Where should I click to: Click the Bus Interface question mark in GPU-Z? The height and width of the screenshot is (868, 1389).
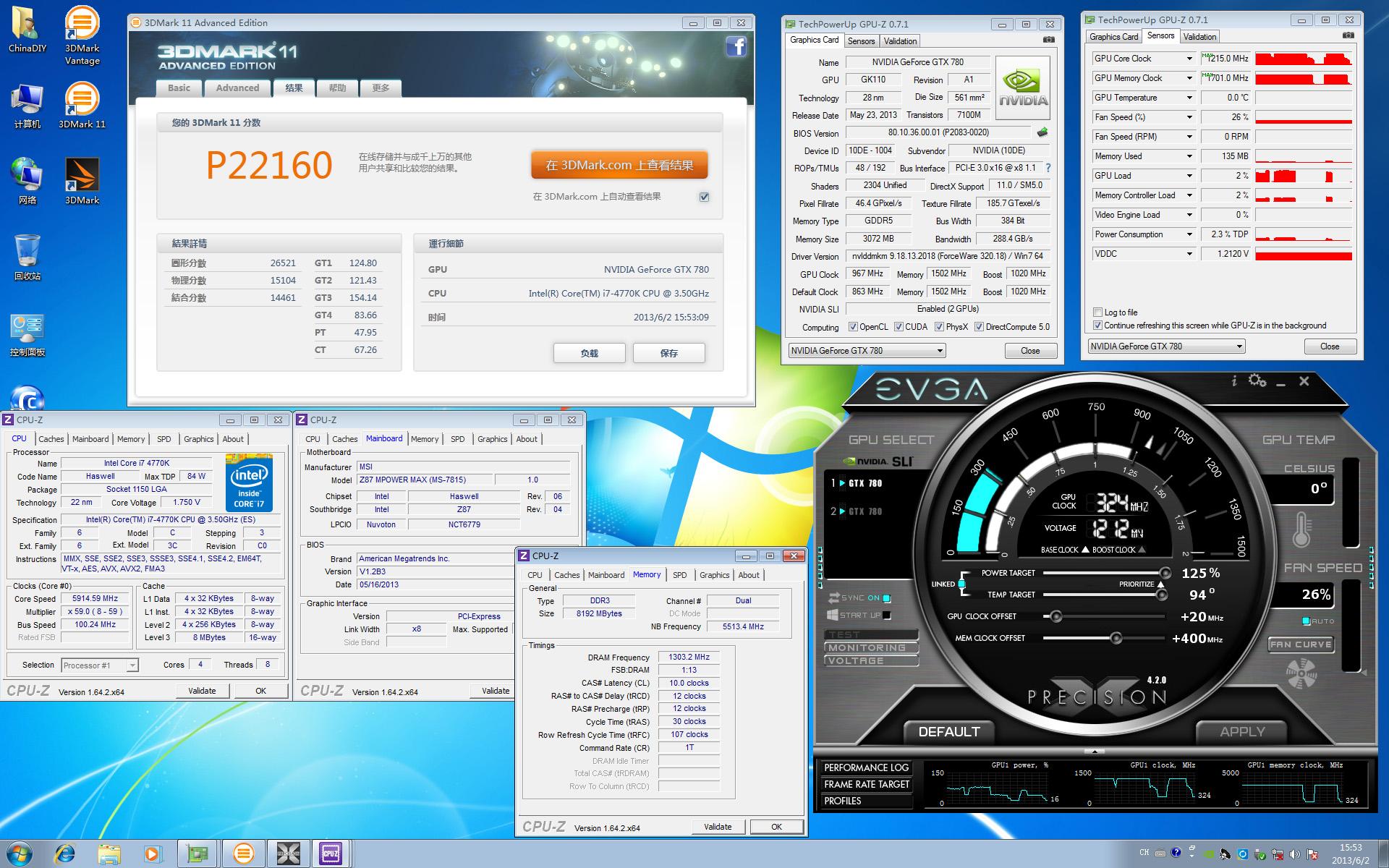[1048, 168]
